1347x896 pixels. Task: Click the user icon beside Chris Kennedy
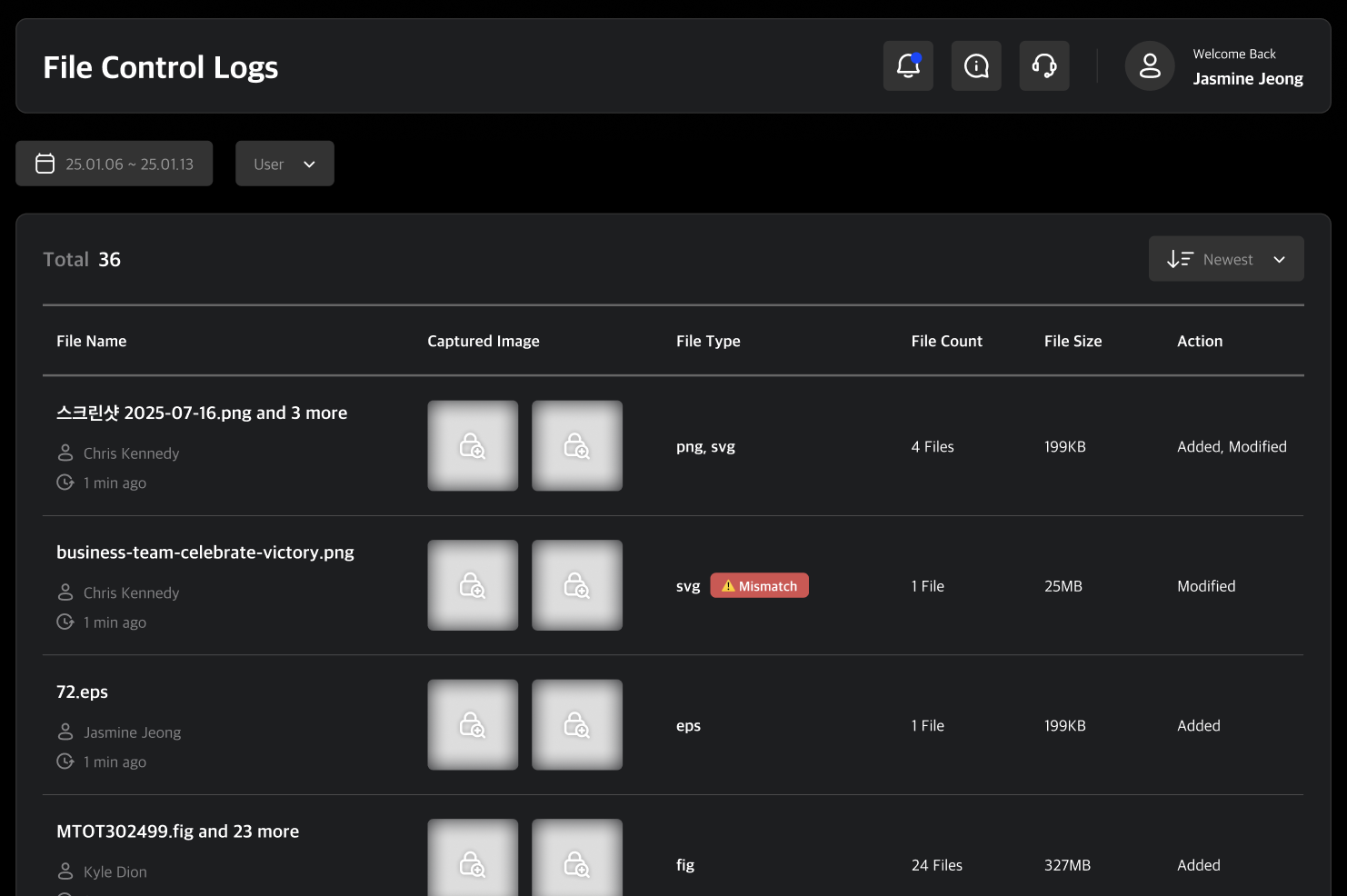point(65,452)
